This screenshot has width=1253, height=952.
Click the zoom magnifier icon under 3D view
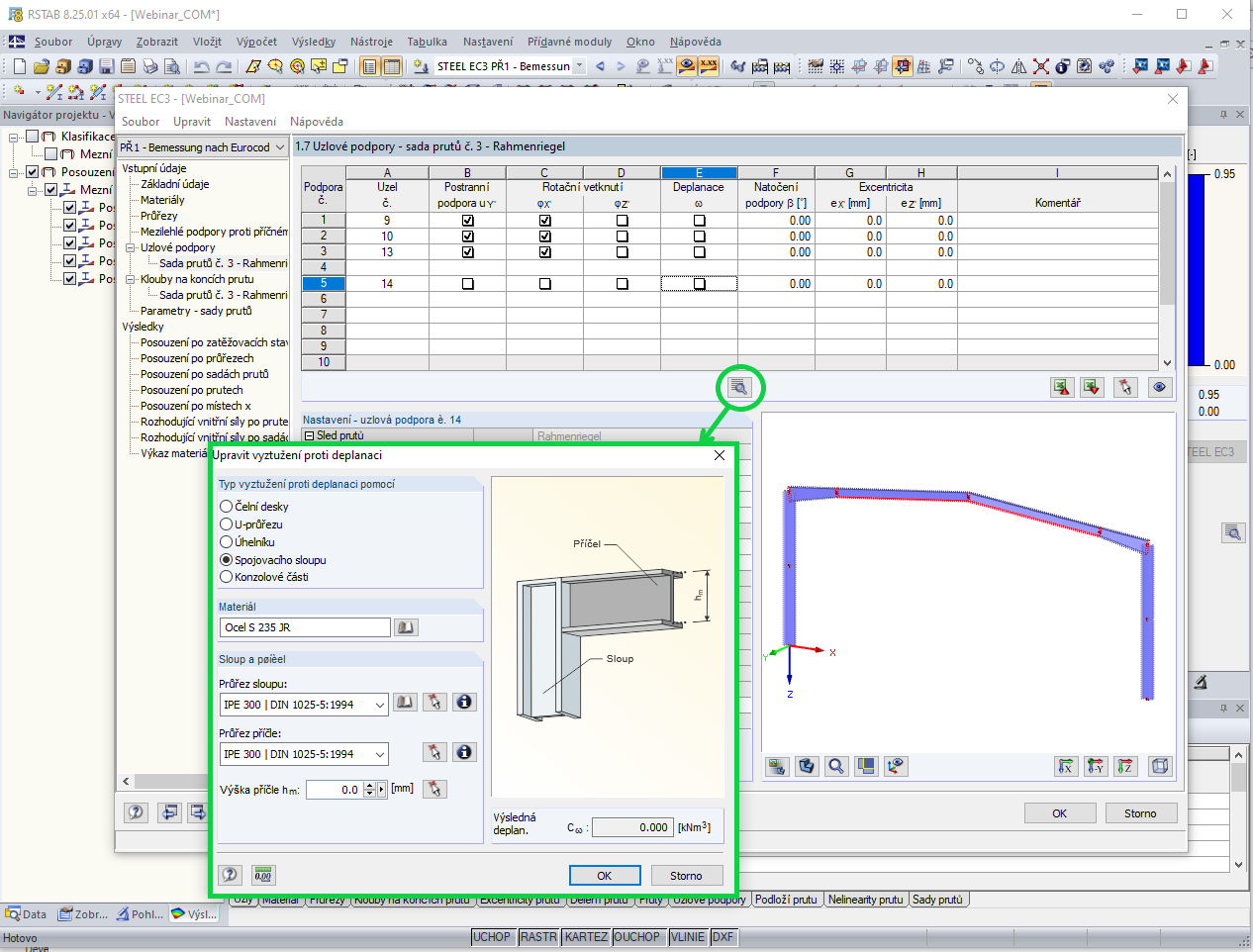tap(836, 766)
